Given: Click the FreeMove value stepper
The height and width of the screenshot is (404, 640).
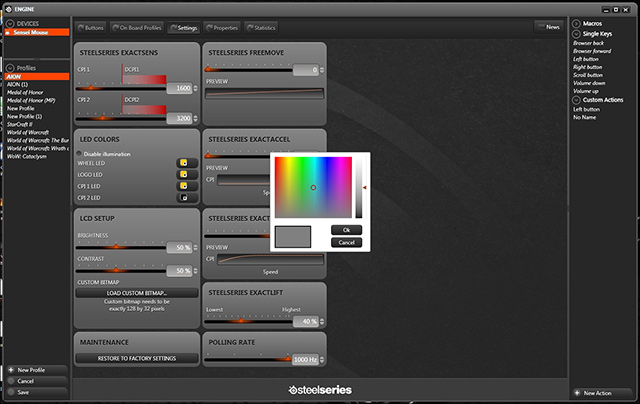Looking at the screenshot, I should pyautogui.click(x=322, y=70).
